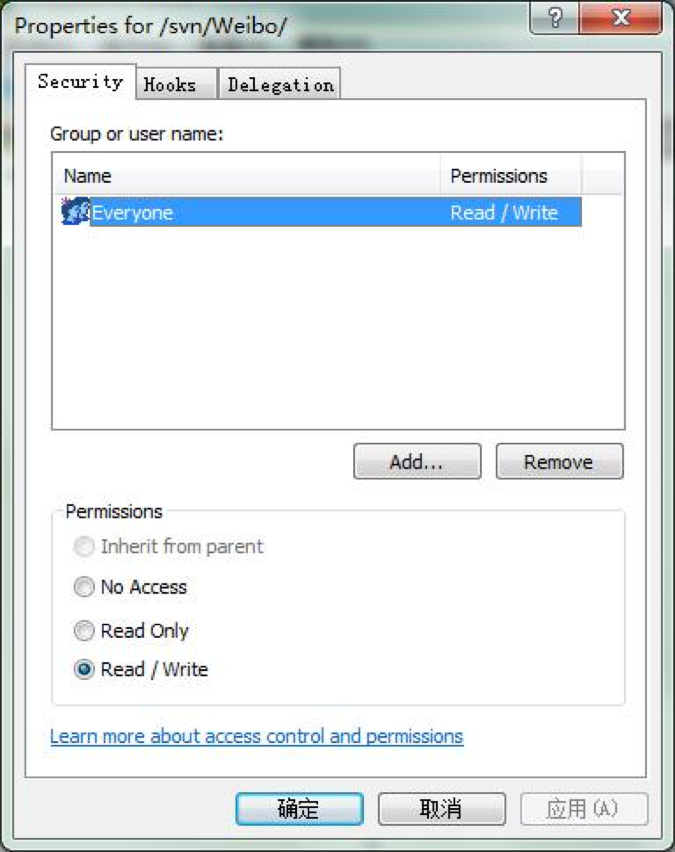Select the No Access radio button

coord(84,587)
